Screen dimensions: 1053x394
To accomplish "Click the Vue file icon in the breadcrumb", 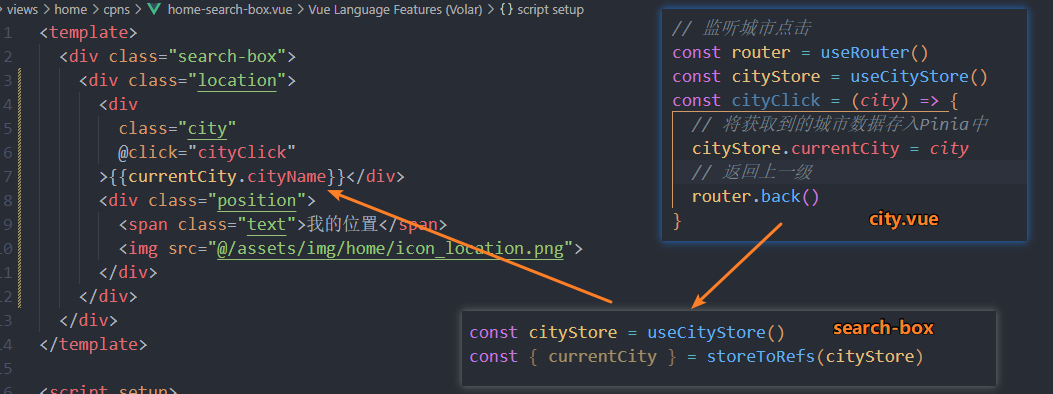I will point(154,9).
